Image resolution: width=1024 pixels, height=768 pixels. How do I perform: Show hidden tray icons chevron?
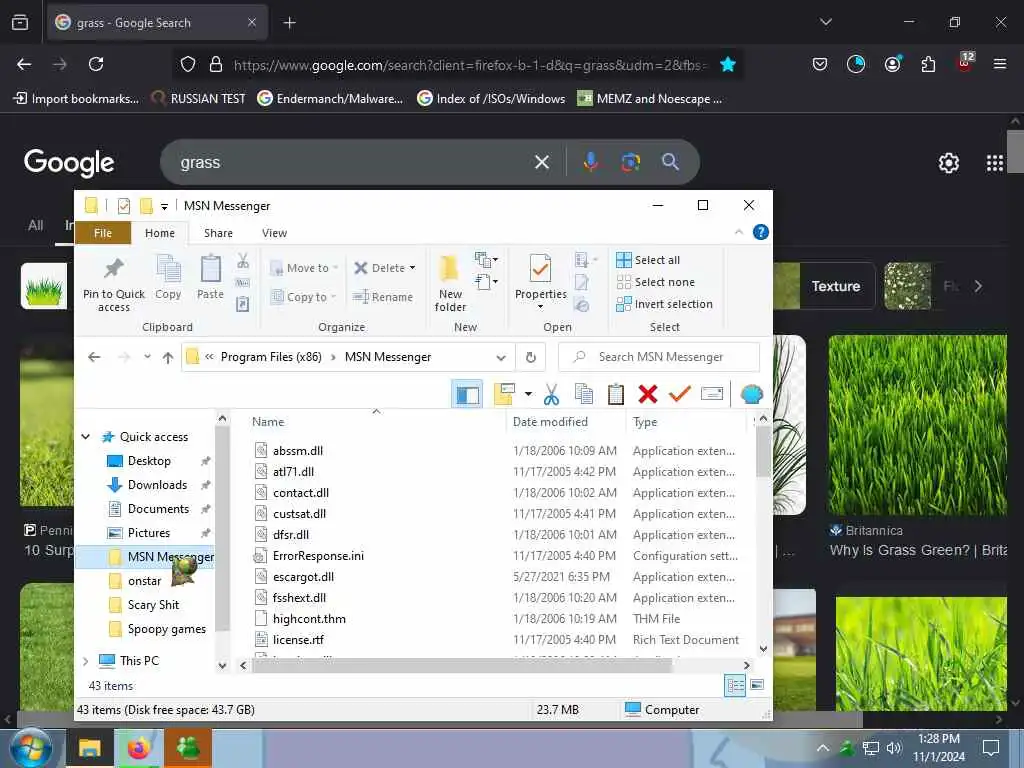[x=823, y=748]
